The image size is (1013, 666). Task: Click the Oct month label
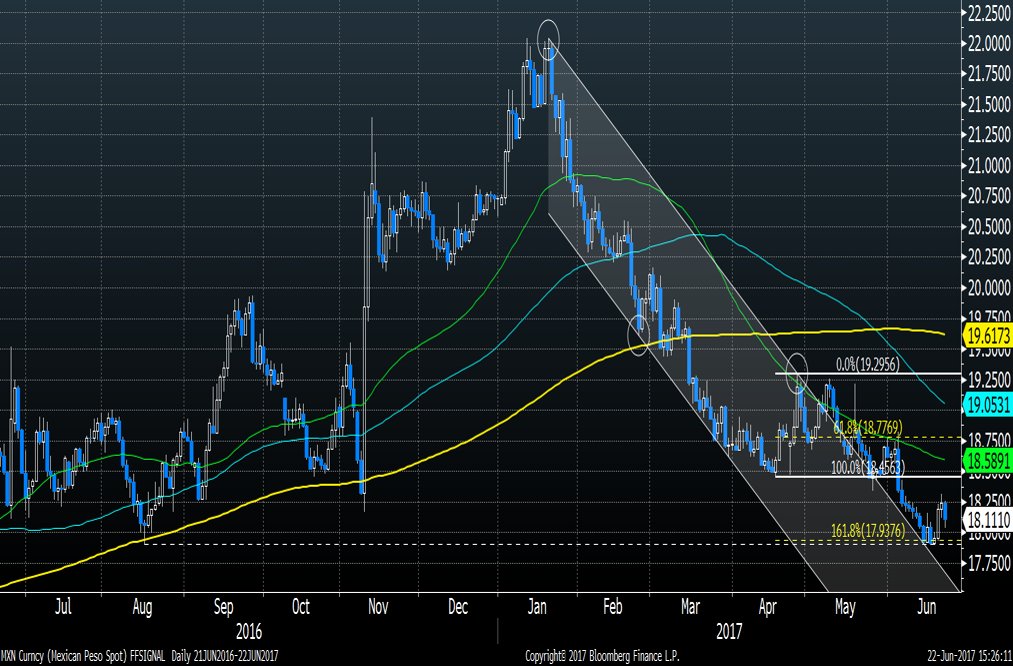click(300, 607)
